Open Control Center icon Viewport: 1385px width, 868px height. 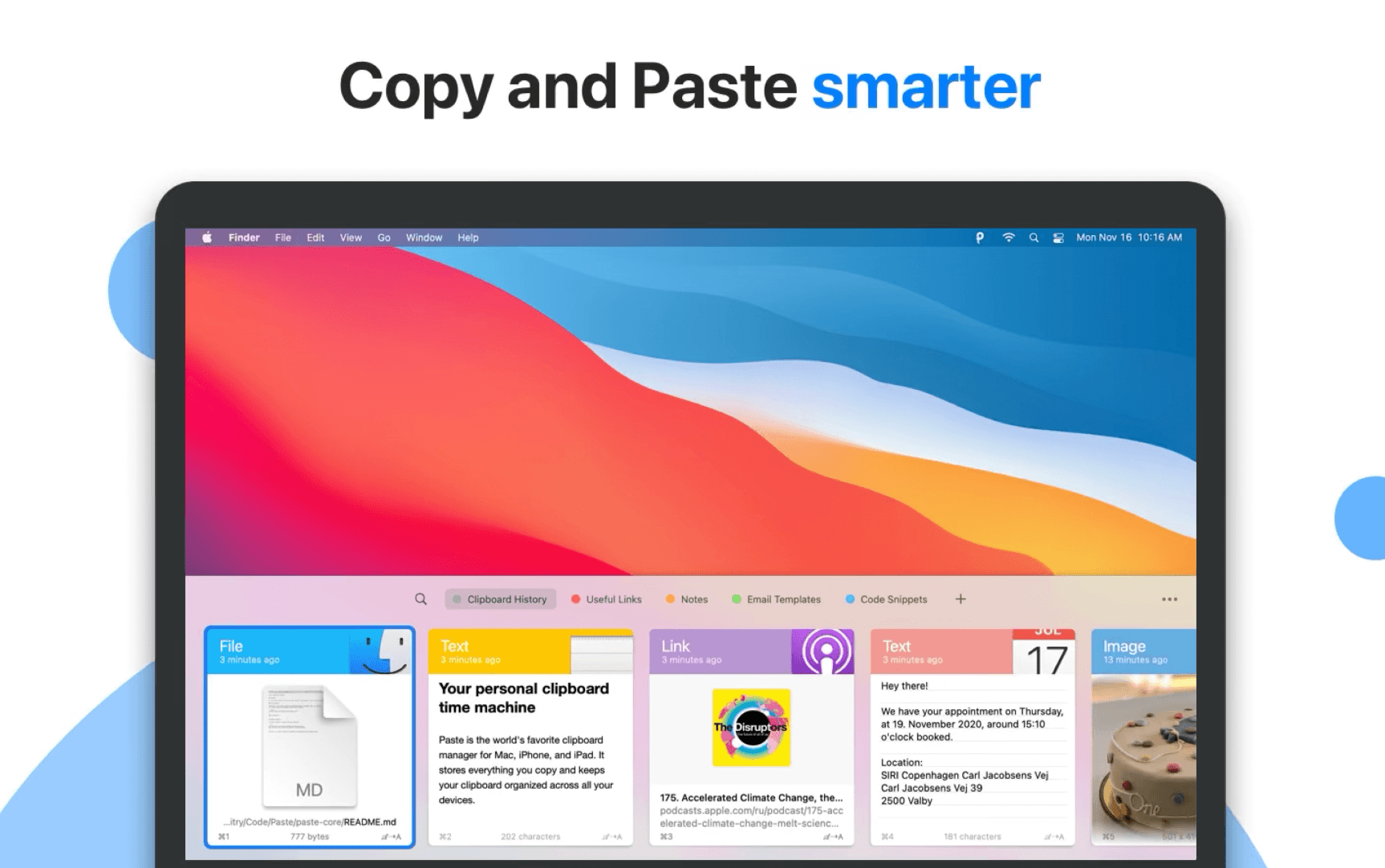(1058, 237)
